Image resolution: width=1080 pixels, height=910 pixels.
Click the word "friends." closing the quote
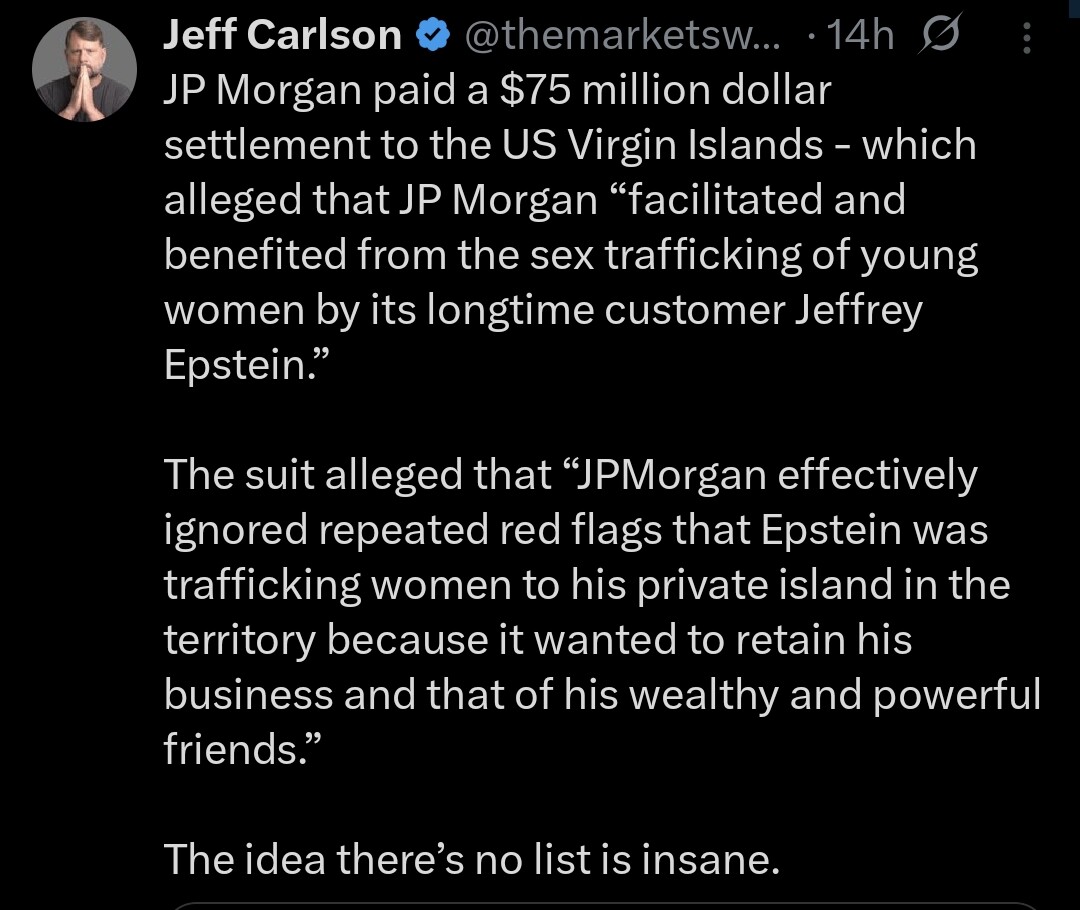click(243, 749)
